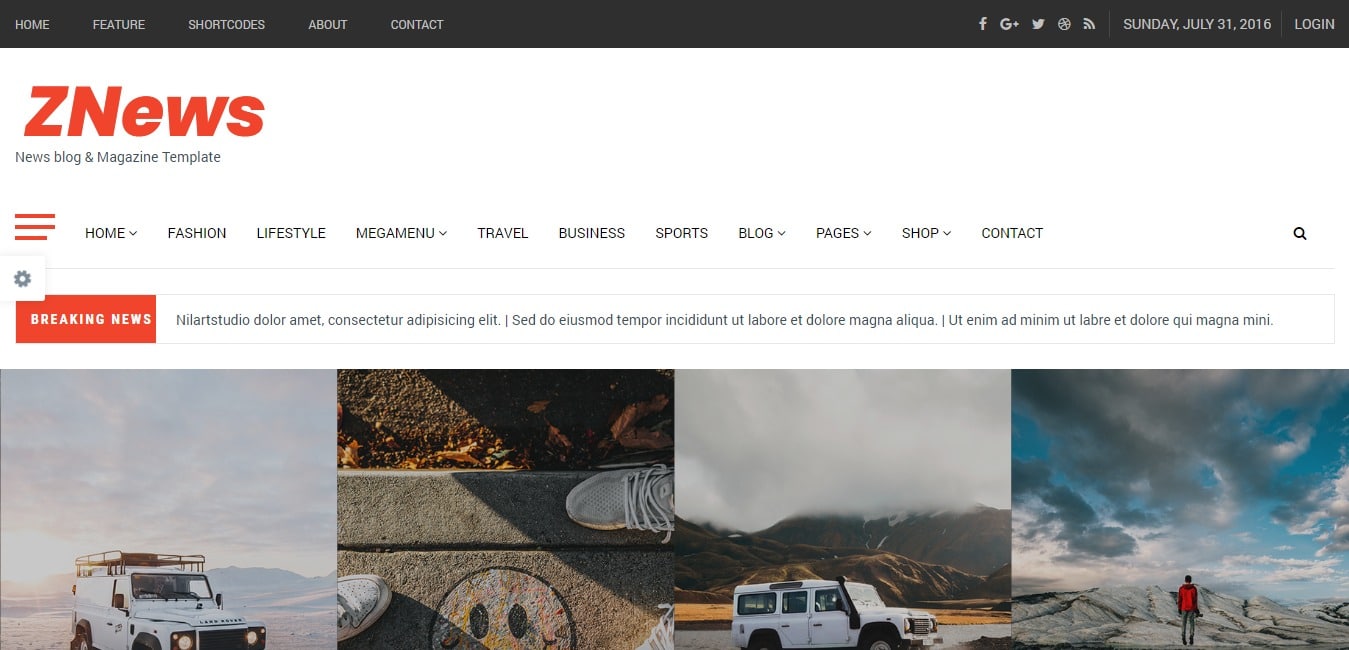This screenshot has height=650, width=1349.
Task: Click the red hamburger menu icon
Action: (x=35, y=227)
